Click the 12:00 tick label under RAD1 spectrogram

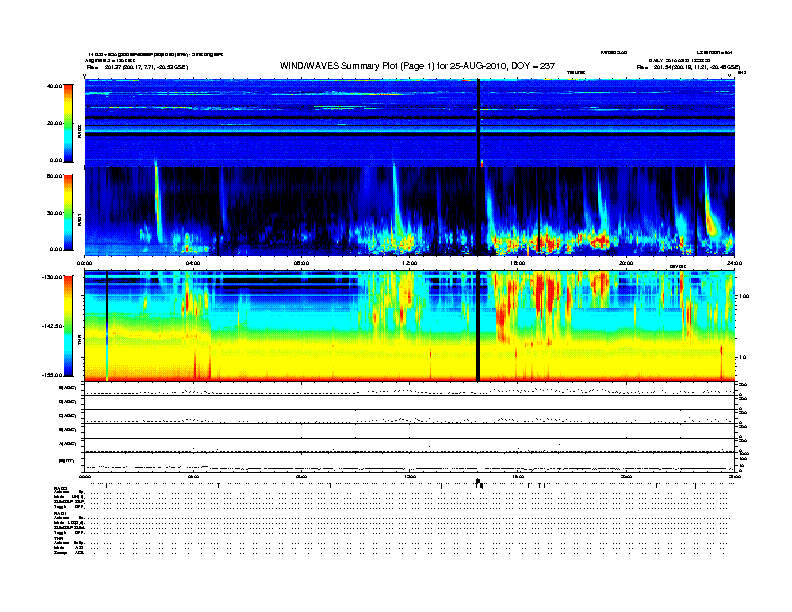(410, 263)
